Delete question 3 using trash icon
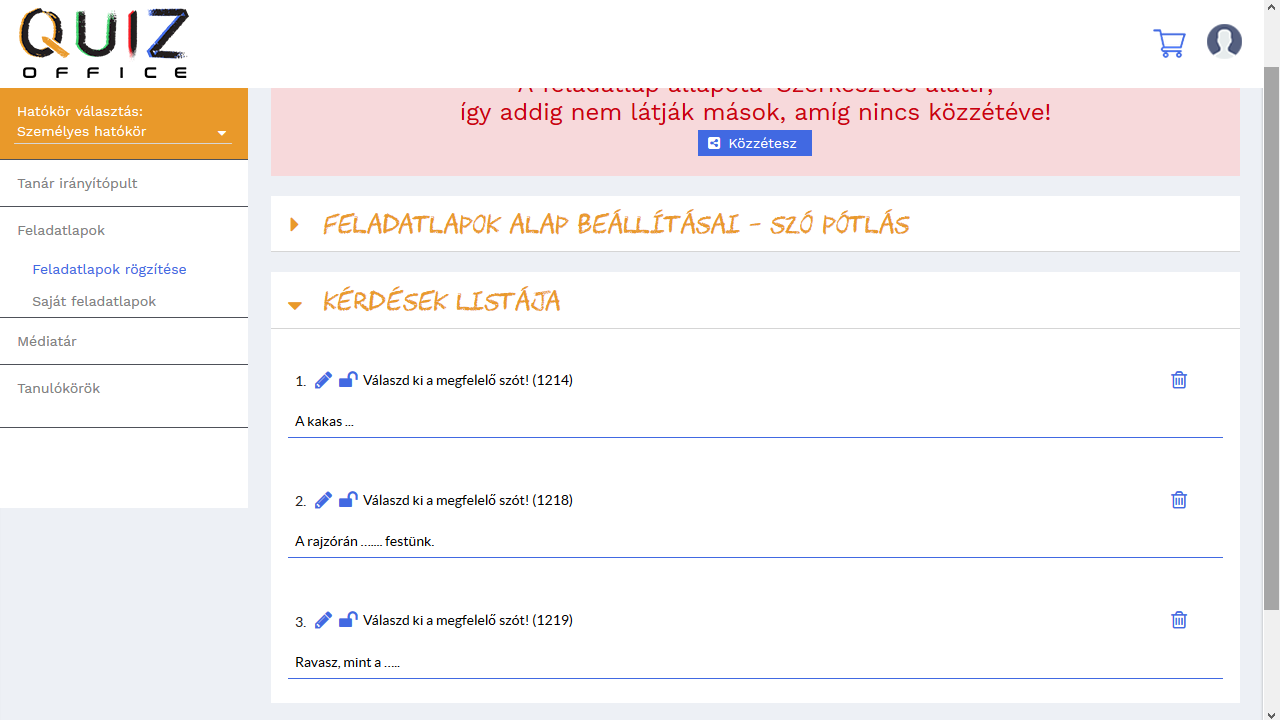The height and width of the screenshot is (720, 1280). pos(1179,620)
